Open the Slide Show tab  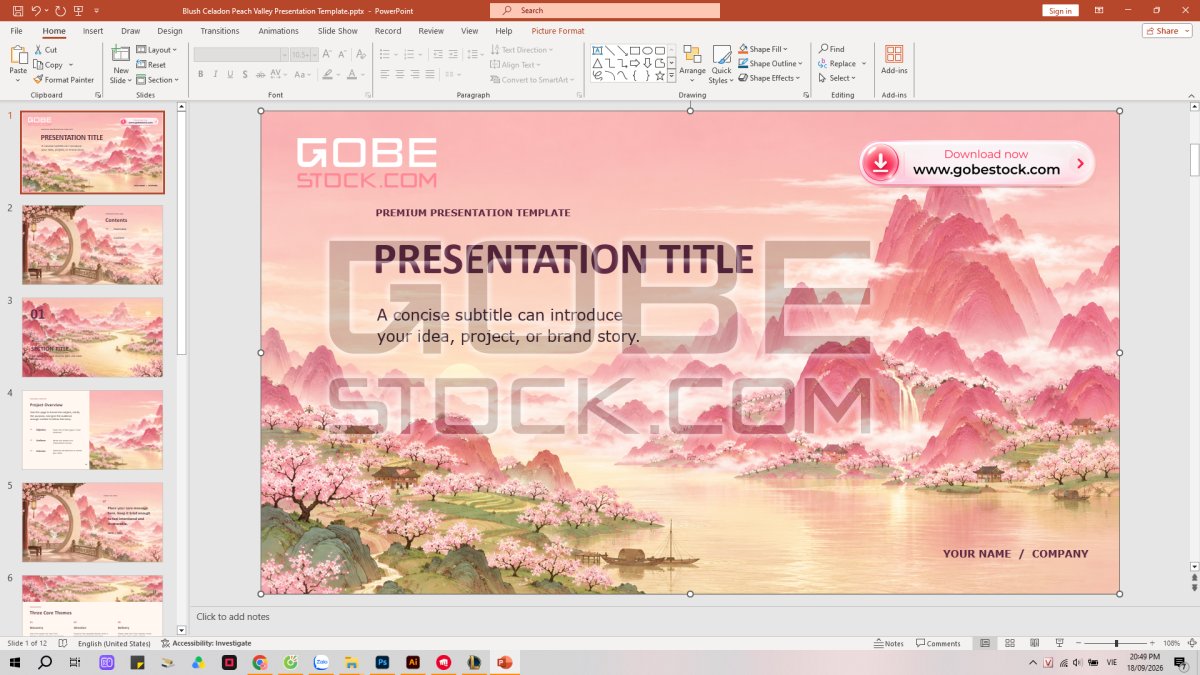pyautogui.click(x=338, y=31)
